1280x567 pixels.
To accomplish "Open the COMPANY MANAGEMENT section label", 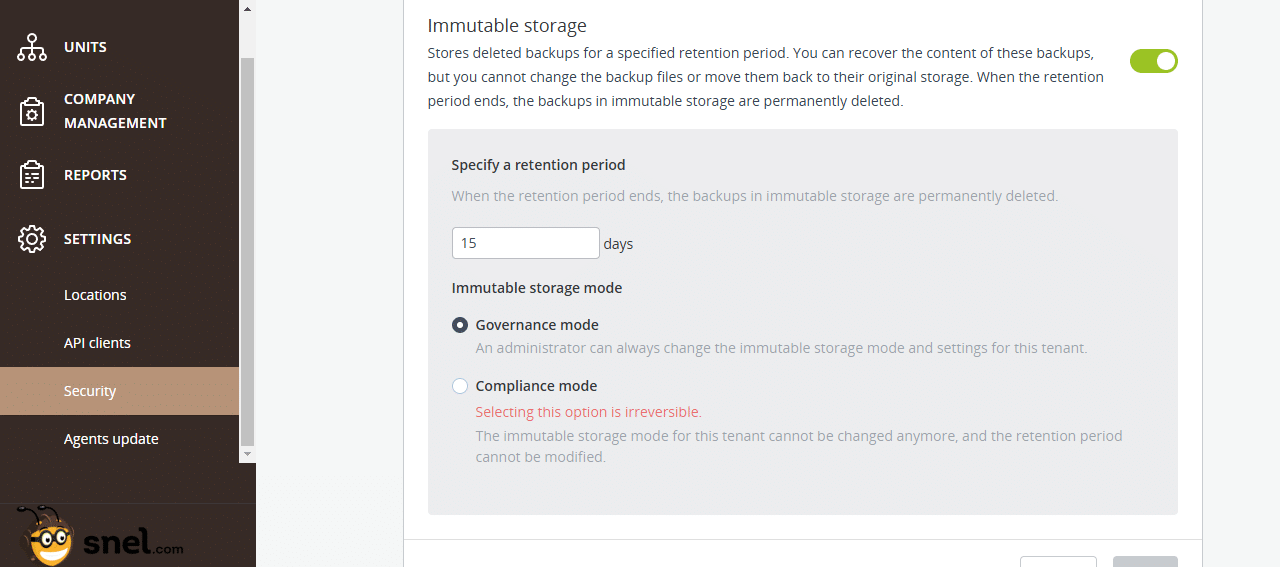I will tap(115, 111).
